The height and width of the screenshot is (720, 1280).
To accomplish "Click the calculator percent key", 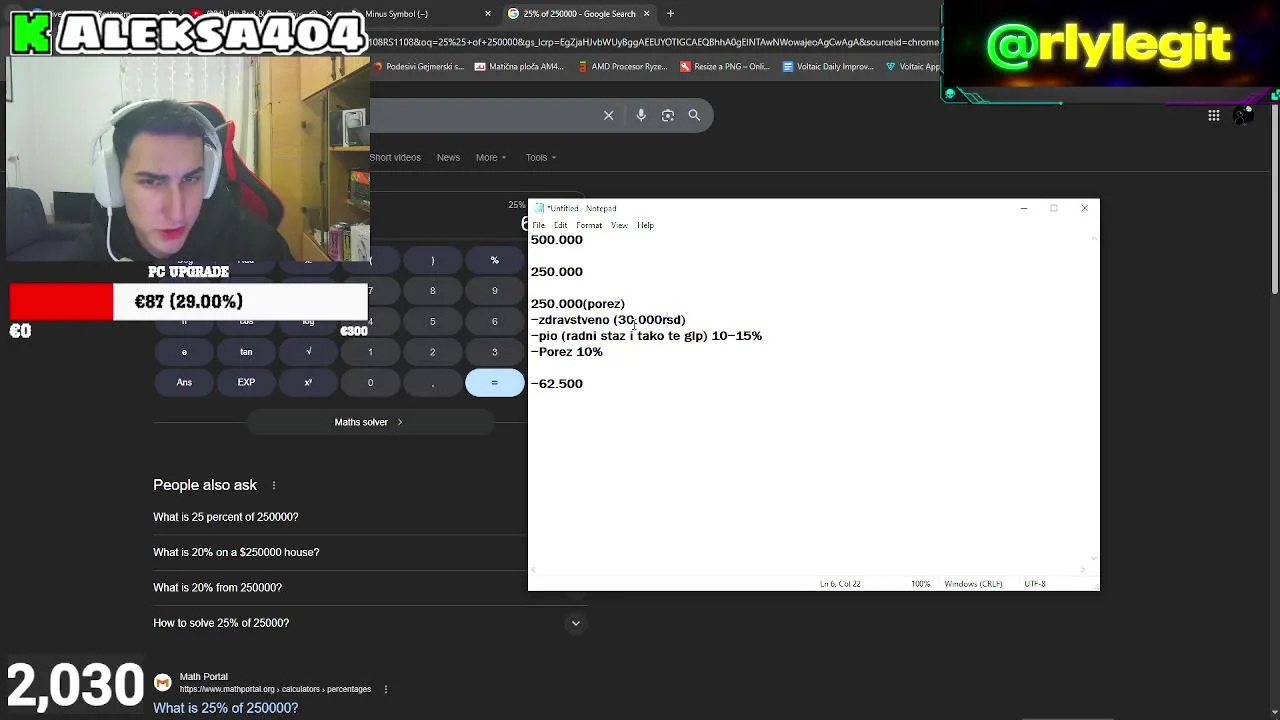I will (494, 260).
